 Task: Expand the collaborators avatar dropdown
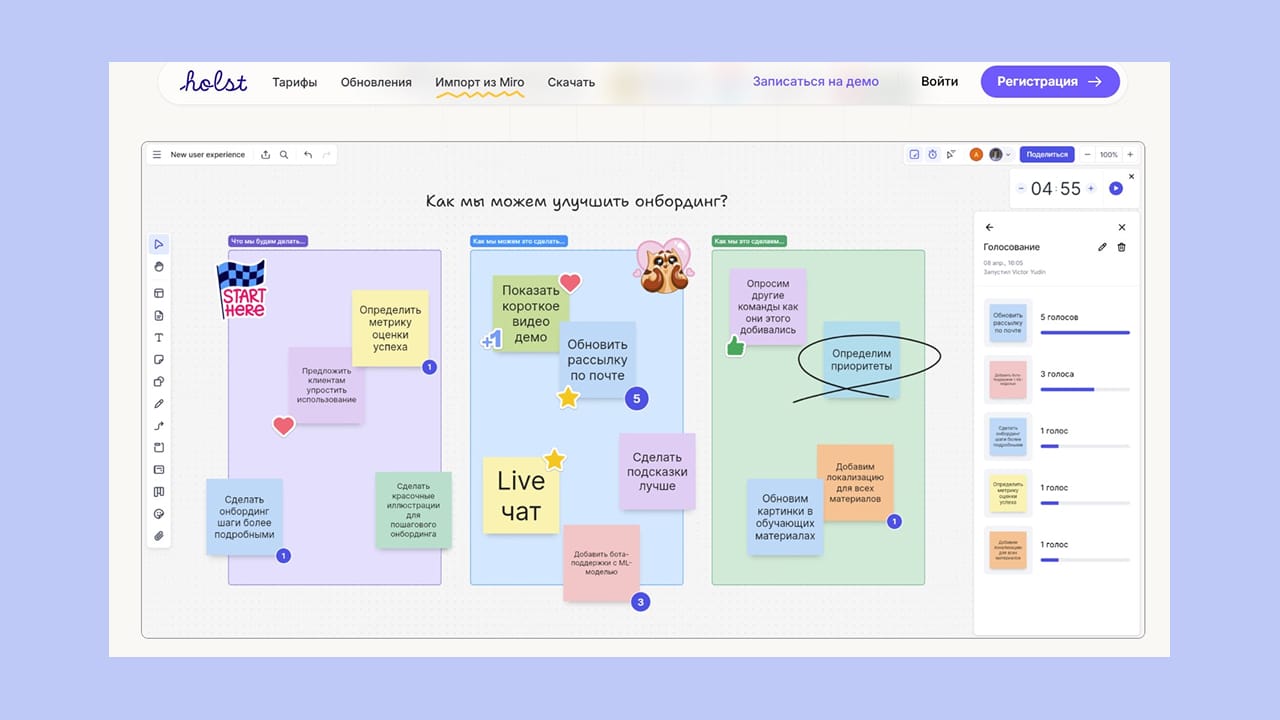point(1008,155)
